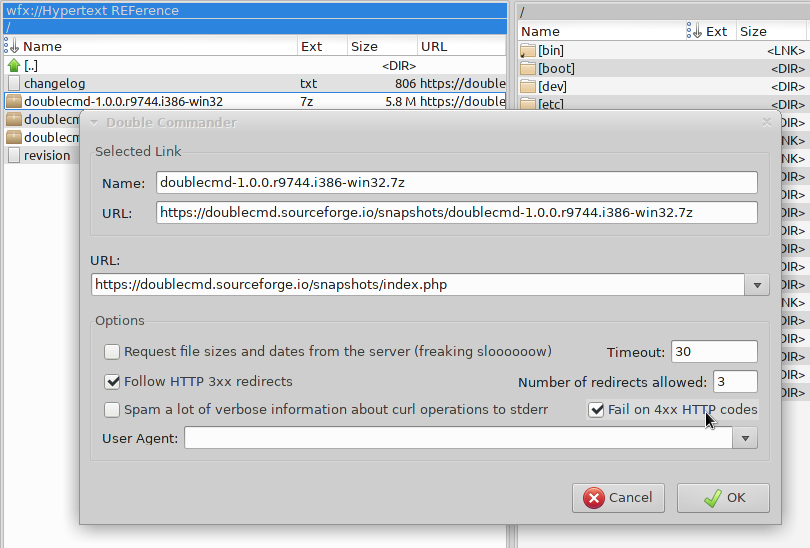This screenshot has height=548, width=810.
Task: Click the Cancel button
Action: click(x=618, y=498)
